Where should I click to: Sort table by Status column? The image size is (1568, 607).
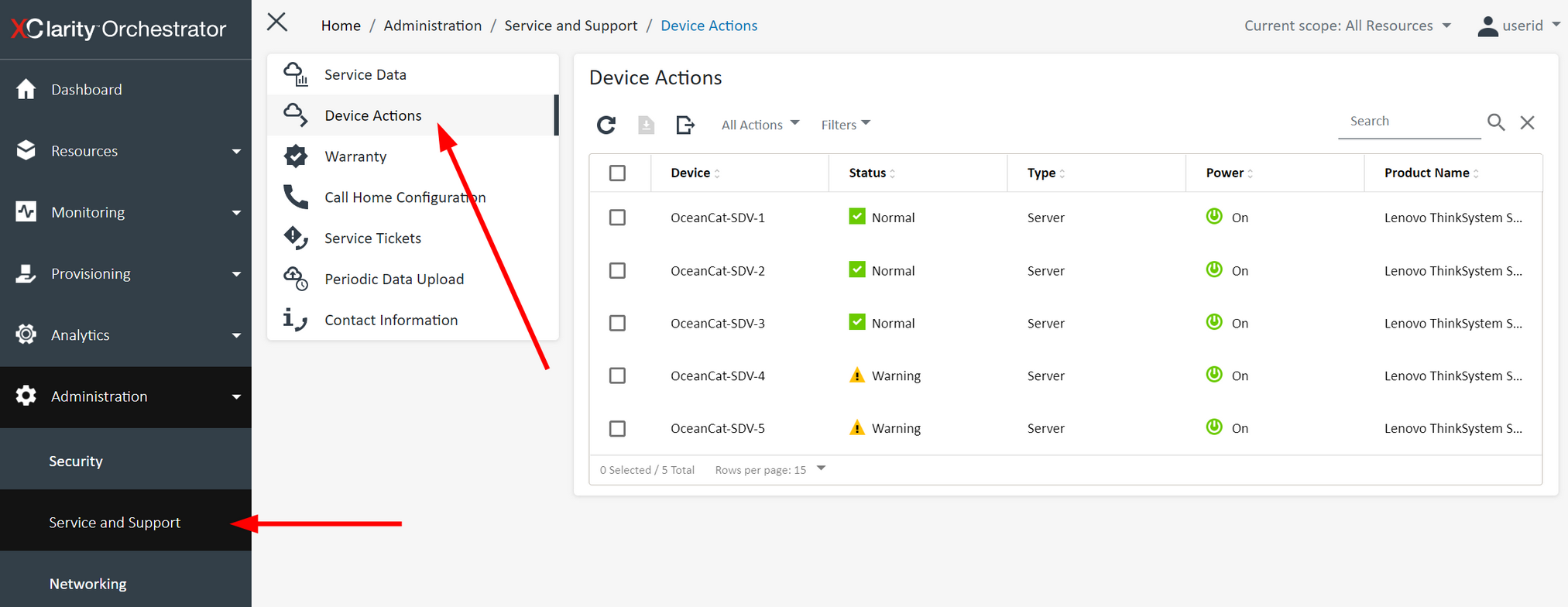pos(872,173)
